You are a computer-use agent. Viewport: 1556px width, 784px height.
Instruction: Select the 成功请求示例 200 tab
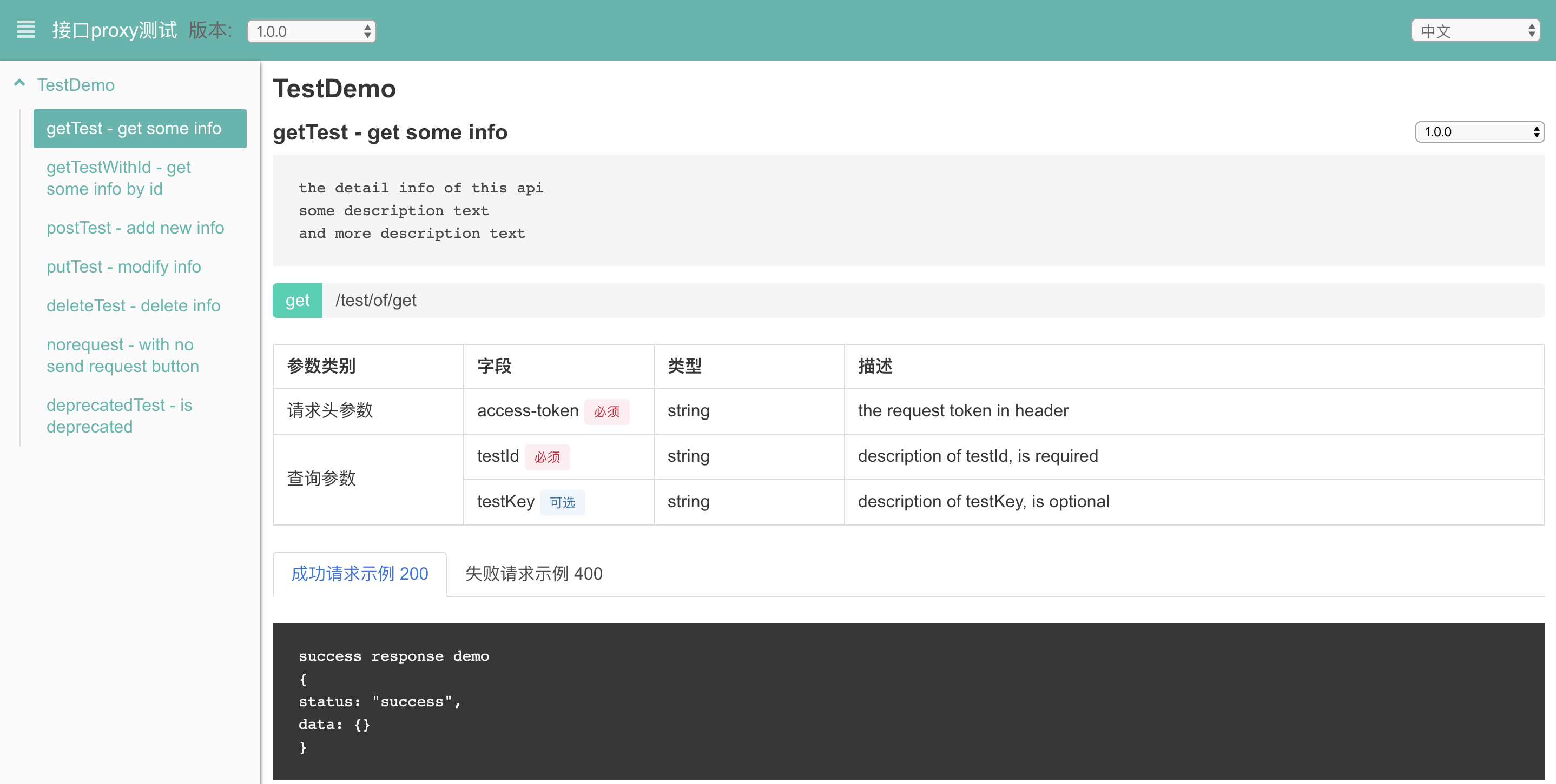coord(359,573)
